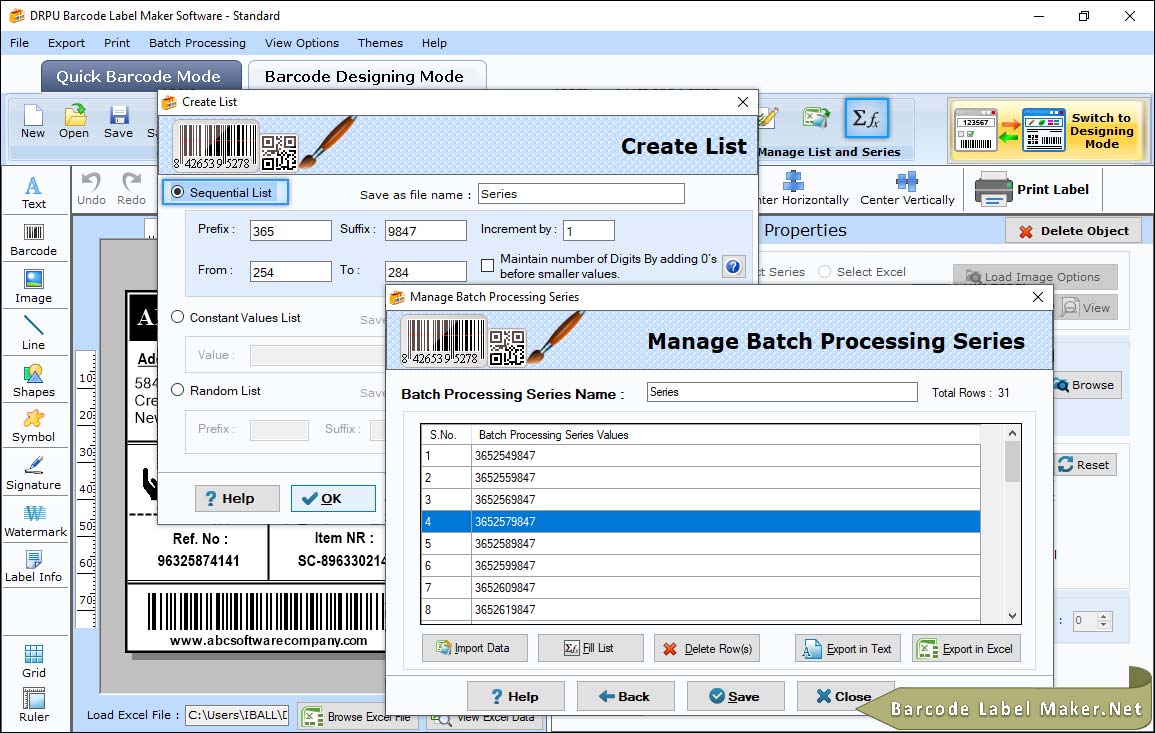Click Help in Manage Batch Processing Series dialog
1155x733 pixels.
coord(516,696)
